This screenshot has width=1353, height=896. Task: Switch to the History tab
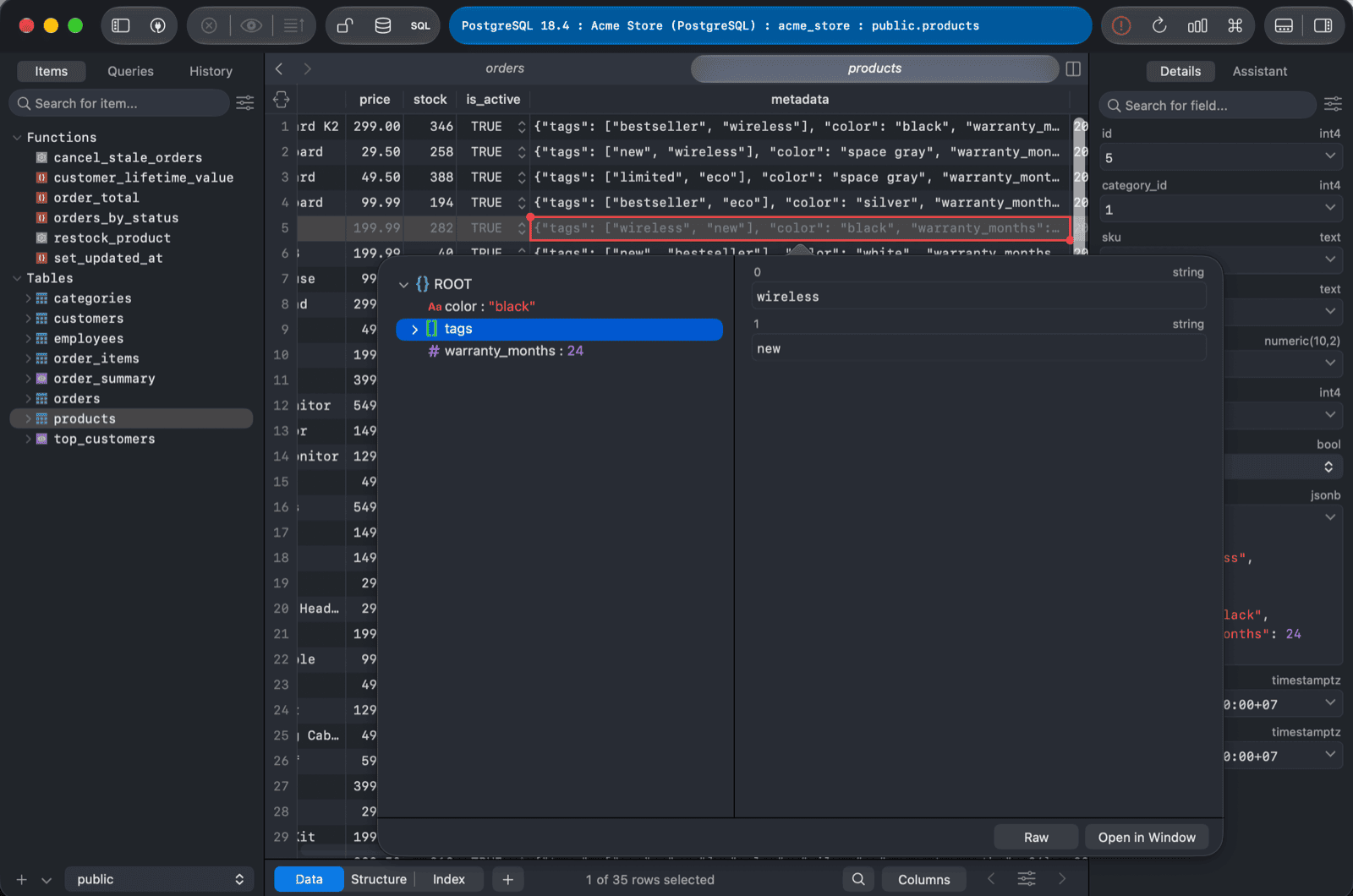(x=211, y=71)
